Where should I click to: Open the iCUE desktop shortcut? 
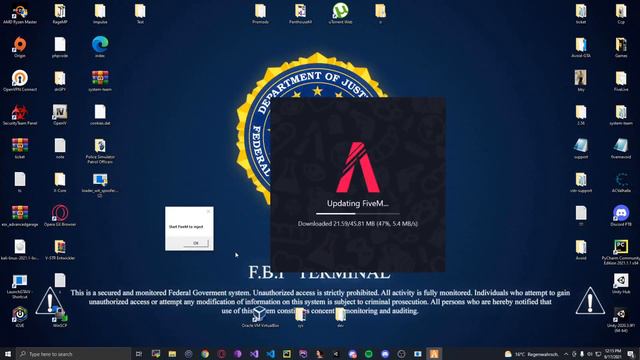[20, 317]
